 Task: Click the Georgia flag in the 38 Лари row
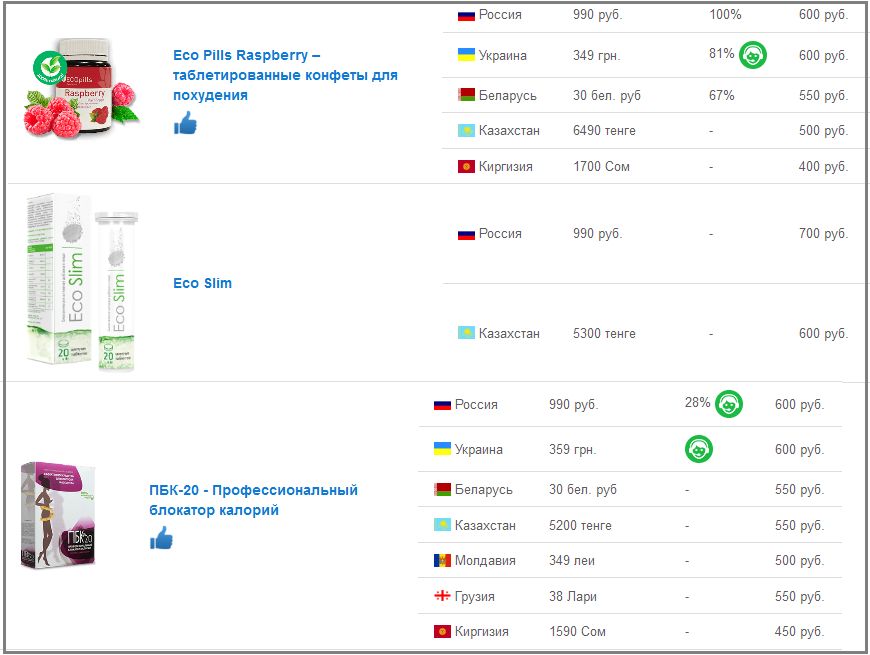(x=442, y=596)
